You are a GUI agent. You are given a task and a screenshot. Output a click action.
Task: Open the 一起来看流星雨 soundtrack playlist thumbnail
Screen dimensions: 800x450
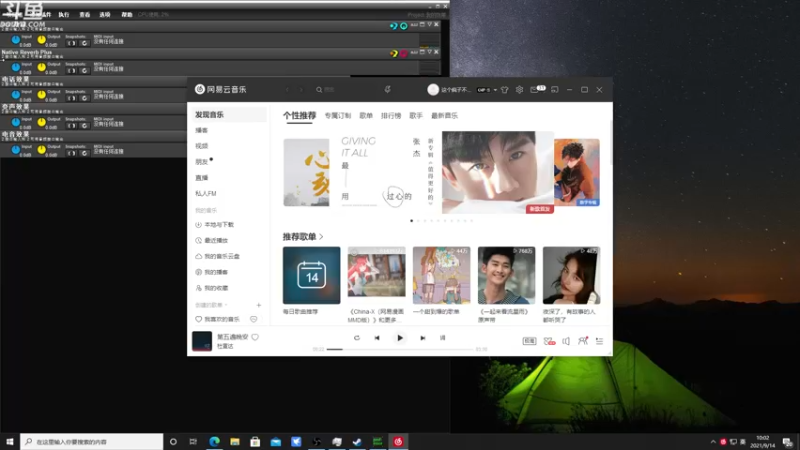(x=507, y=276)
